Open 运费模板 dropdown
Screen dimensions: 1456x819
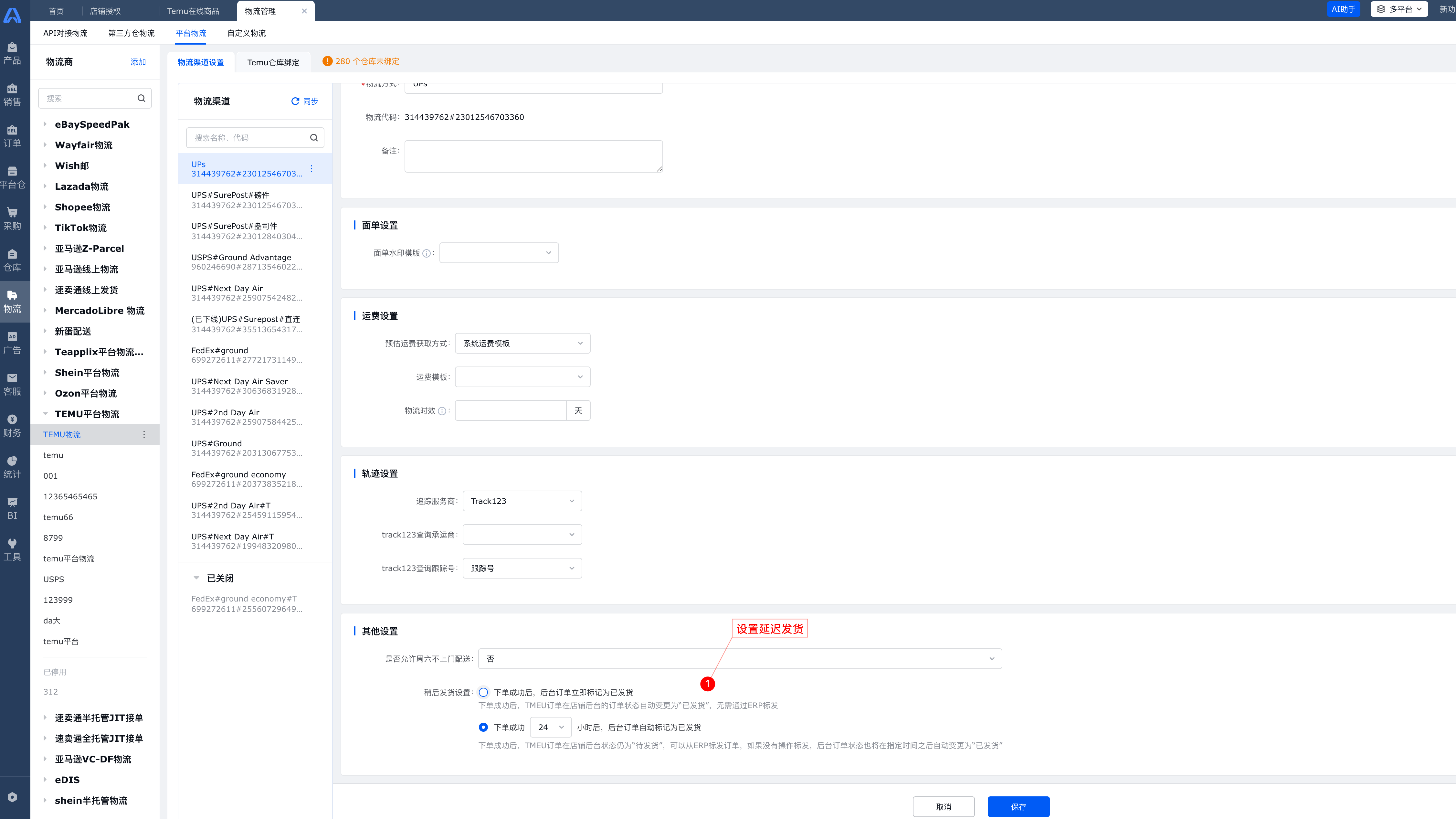click(523, 377)
